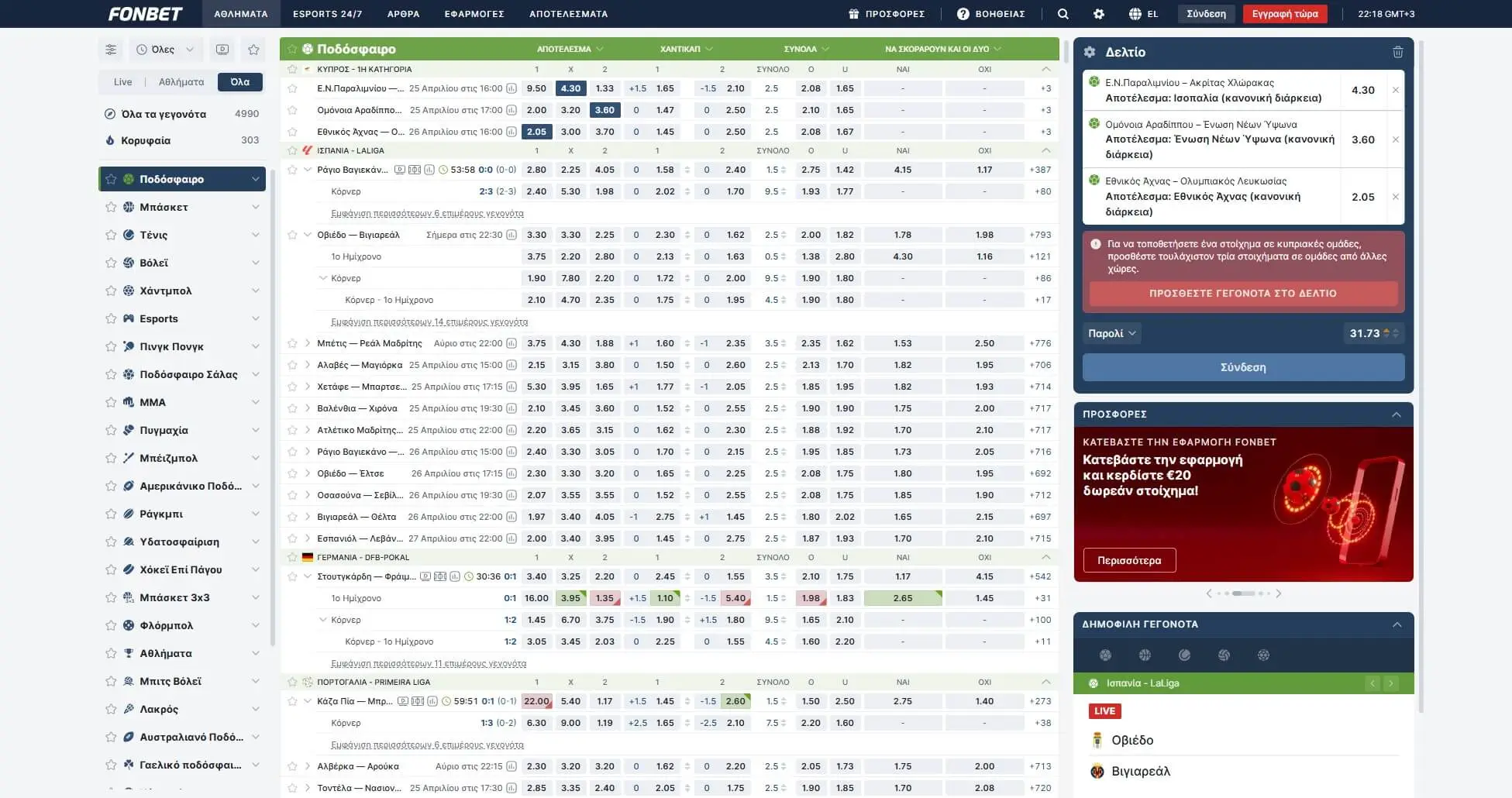Image resolution: width=1512 pixels, height=798 pixels.
Task: Go to previous event in Ισπανία - LaLiga bar
Action: [1373, 683]
